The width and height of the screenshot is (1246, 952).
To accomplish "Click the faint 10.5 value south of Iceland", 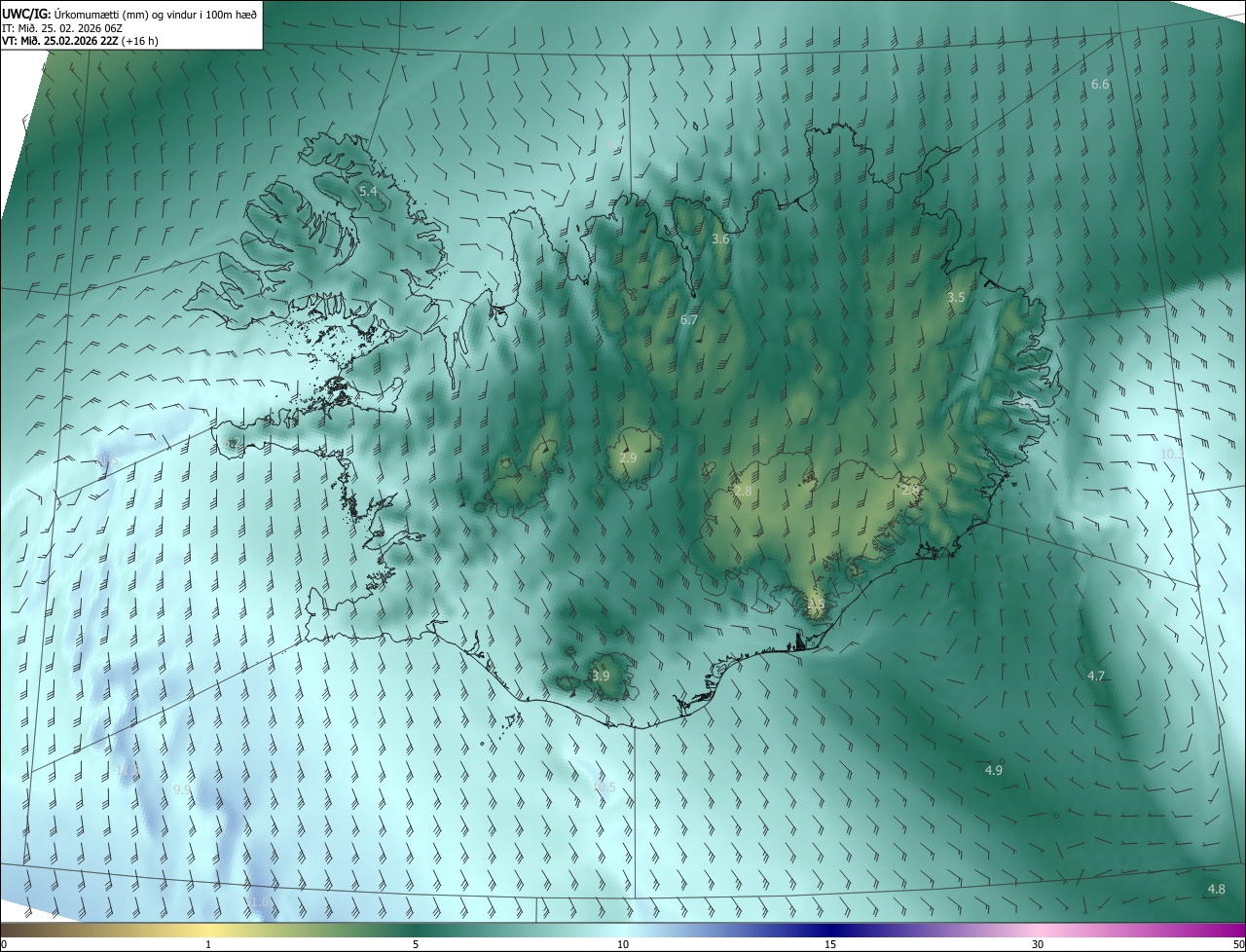I will (x=605, y=787).
